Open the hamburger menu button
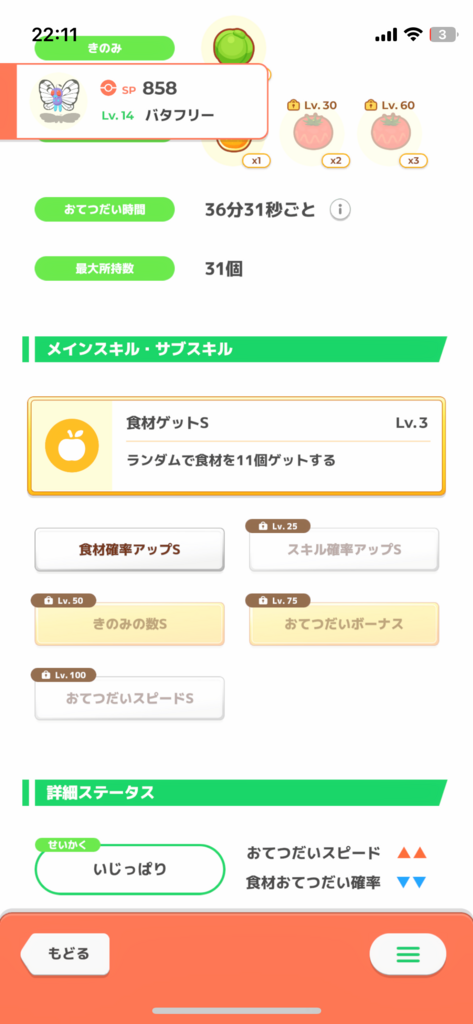This screenshot has height=1024, width=473. tap(408, 955)
